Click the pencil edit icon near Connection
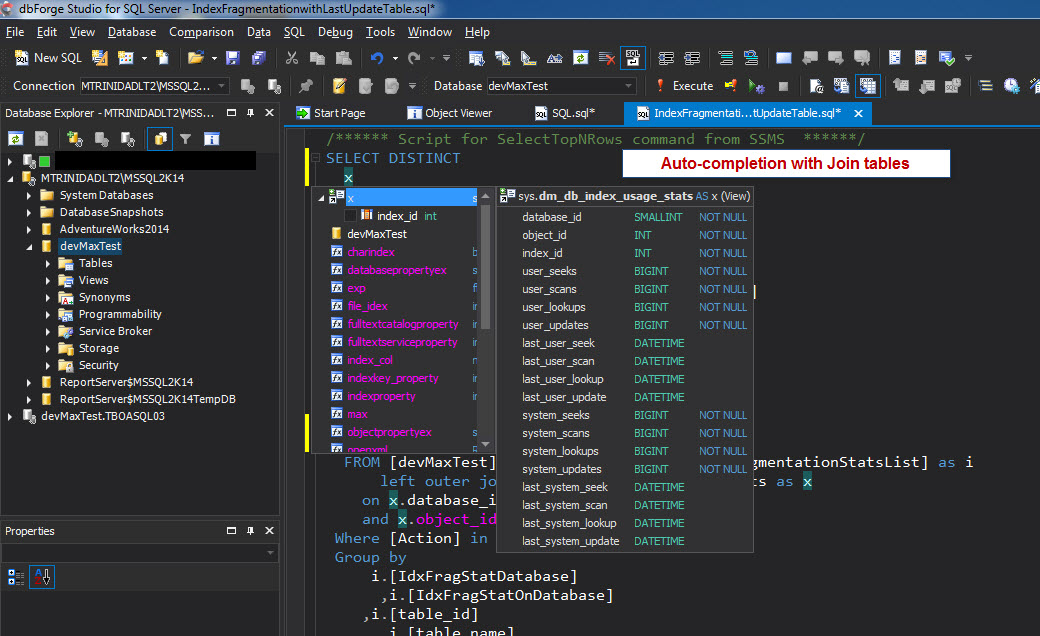Screen dimensions: 1040x636 tap(340, 86)
